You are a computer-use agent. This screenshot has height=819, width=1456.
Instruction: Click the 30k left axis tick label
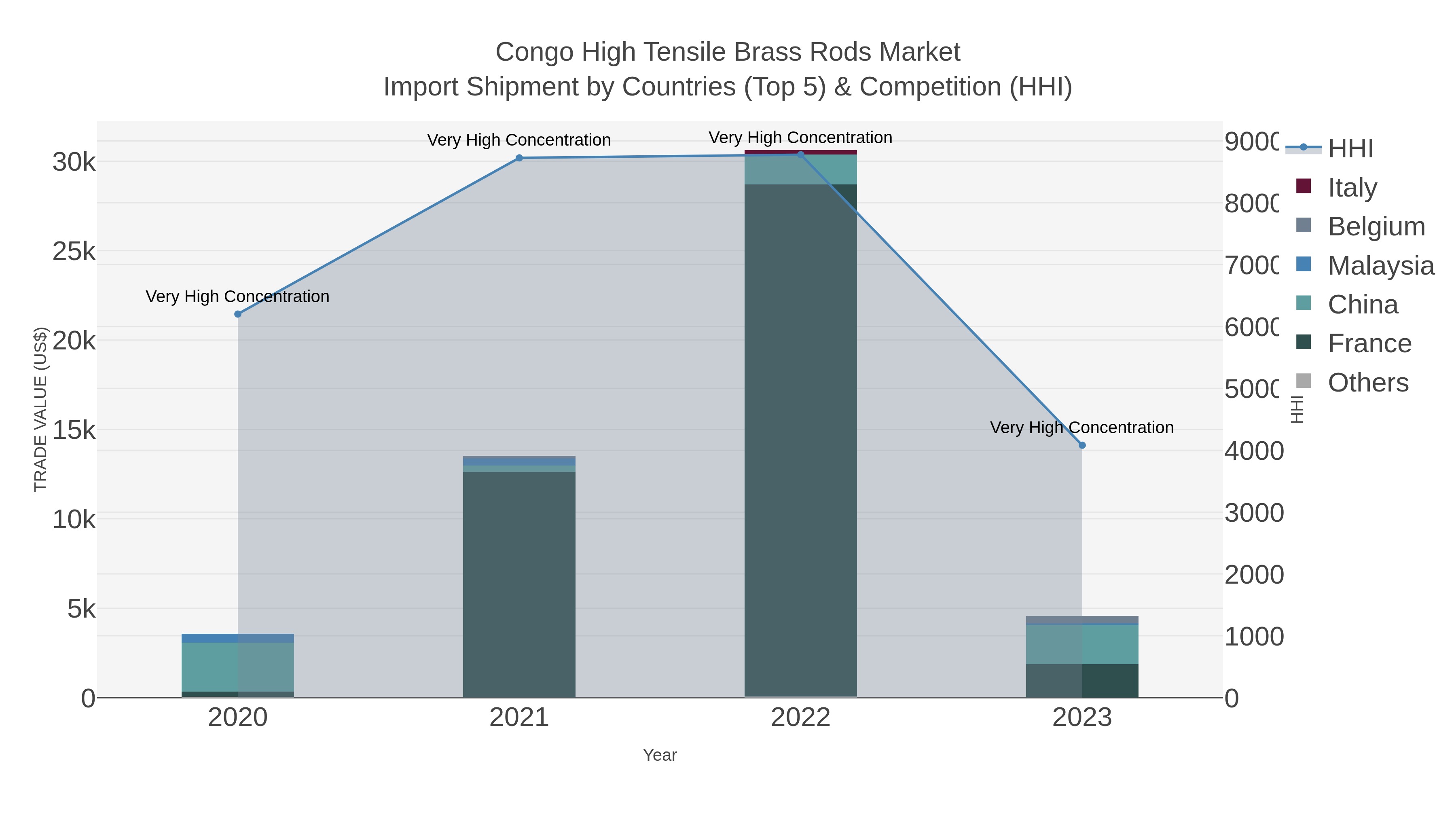tap(74, 163)
